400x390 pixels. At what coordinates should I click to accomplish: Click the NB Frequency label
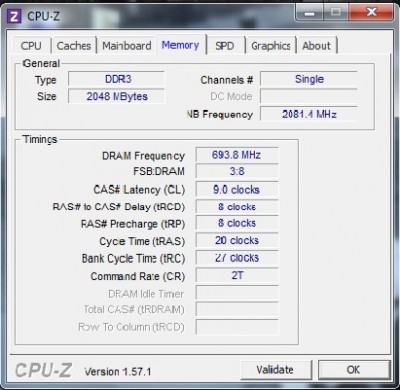pyautogui.click(x=219, y=114)
